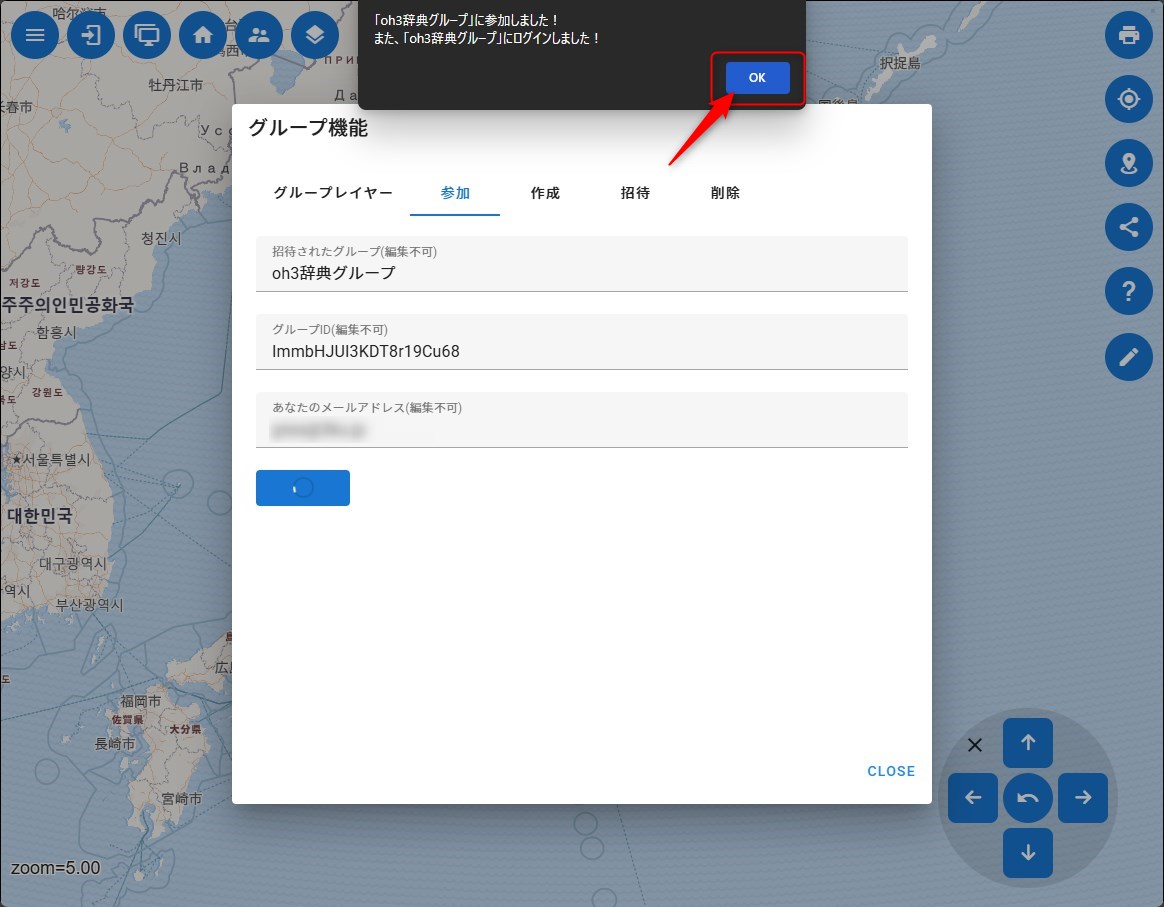The height and width of the screenshot is (907, 1164).
Task: Switch to the 削除 tab
Action: [x=725, y=193]
